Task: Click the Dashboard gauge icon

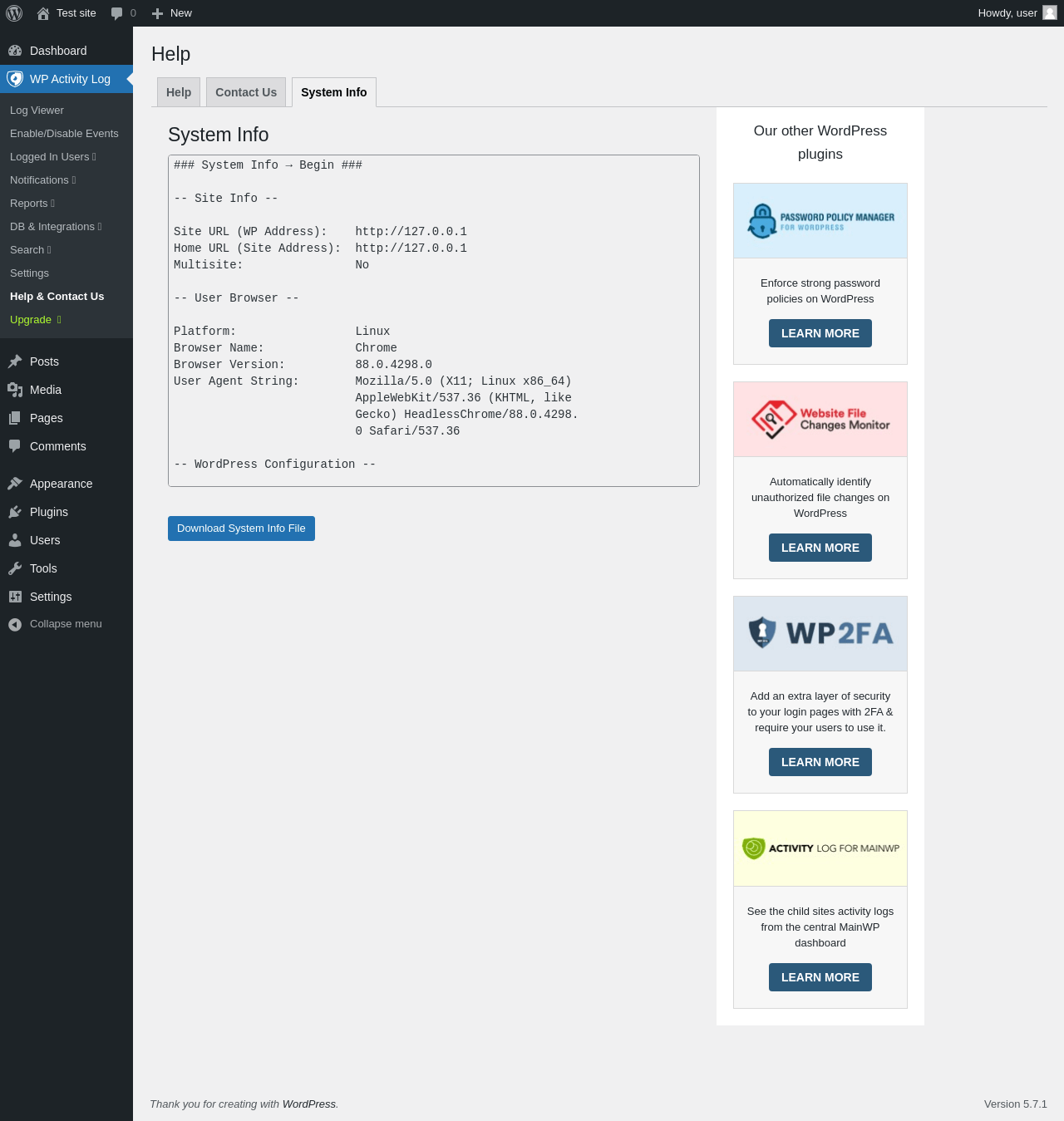Action: coord(15,51)
